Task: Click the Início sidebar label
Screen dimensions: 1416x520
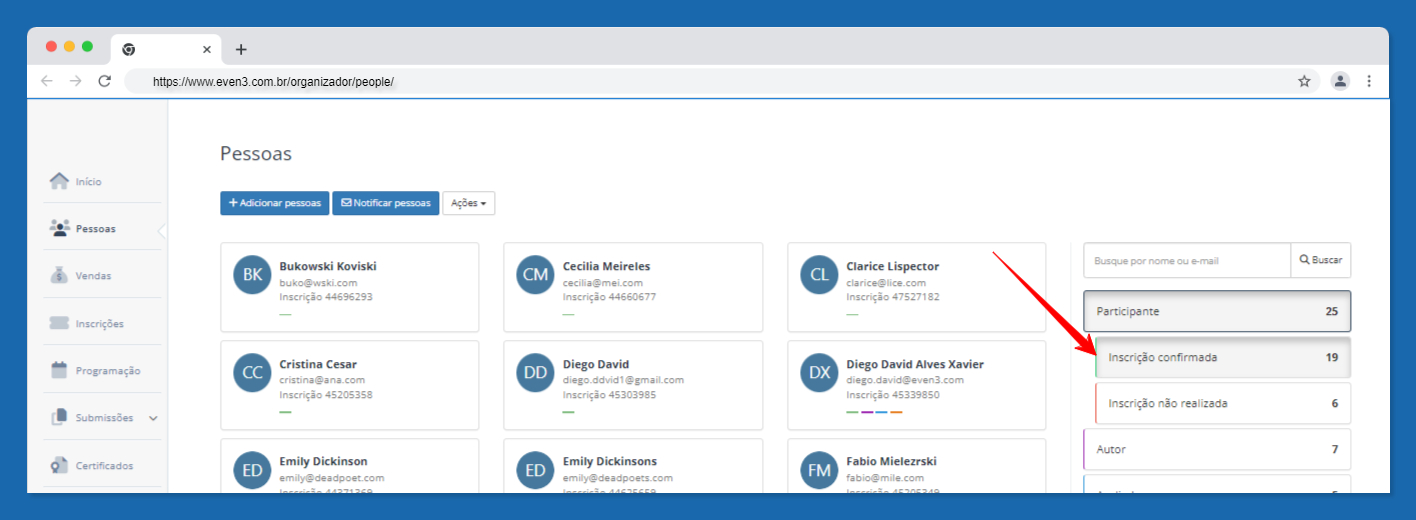Action: (89, 182)
